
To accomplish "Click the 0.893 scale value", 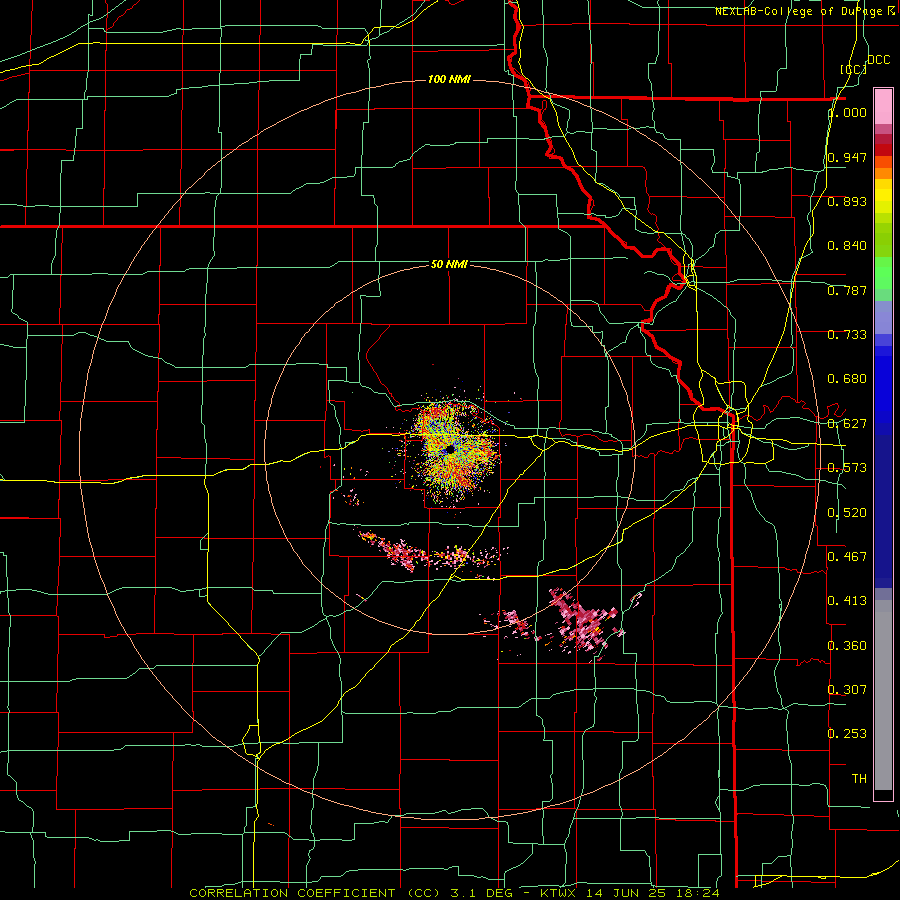I will tap(848, 201).
